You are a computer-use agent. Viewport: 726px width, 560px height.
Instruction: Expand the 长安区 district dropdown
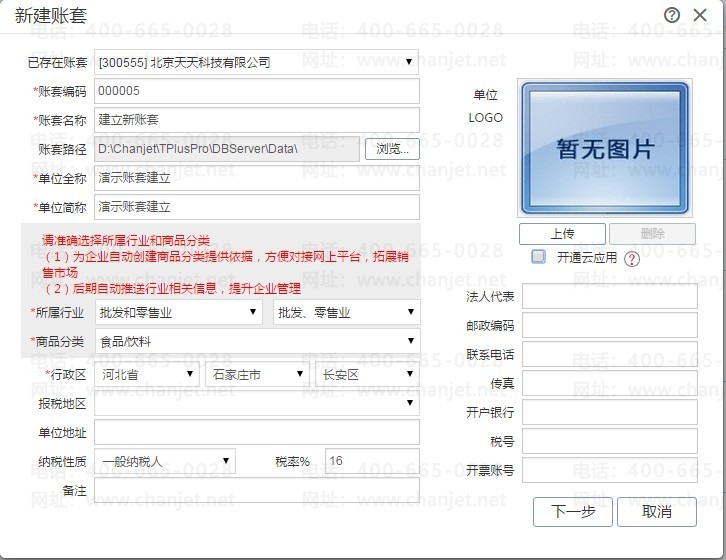tap(367, 374)
